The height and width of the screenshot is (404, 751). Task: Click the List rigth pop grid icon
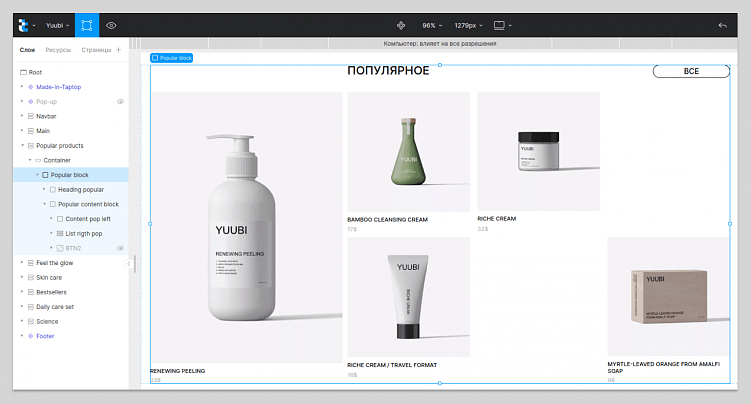(60, 234)
